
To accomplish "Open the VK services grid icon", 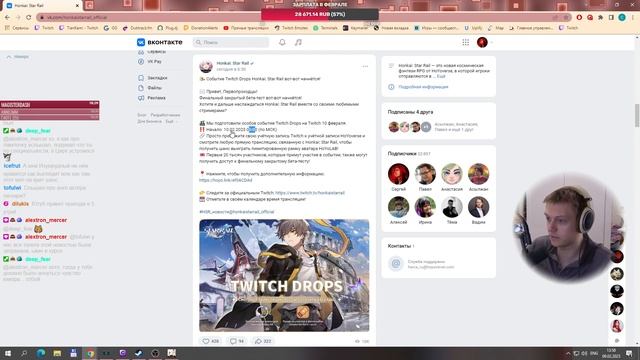I will tap(466, 42).
